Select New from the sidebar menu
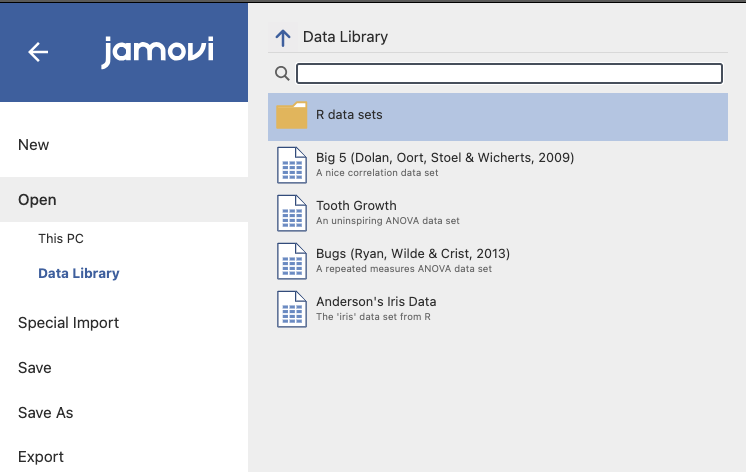The image size is (746, 472). pos(34,145)
